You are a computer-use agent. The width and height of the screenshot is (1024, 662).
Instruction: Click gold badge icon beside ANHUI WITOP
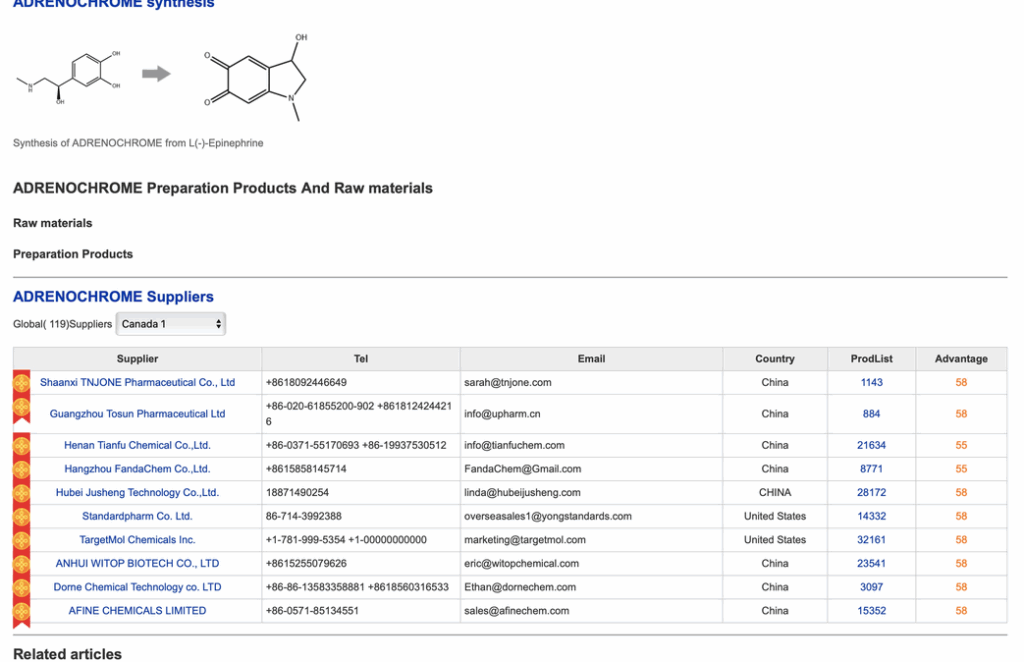[x=22, y=563]
